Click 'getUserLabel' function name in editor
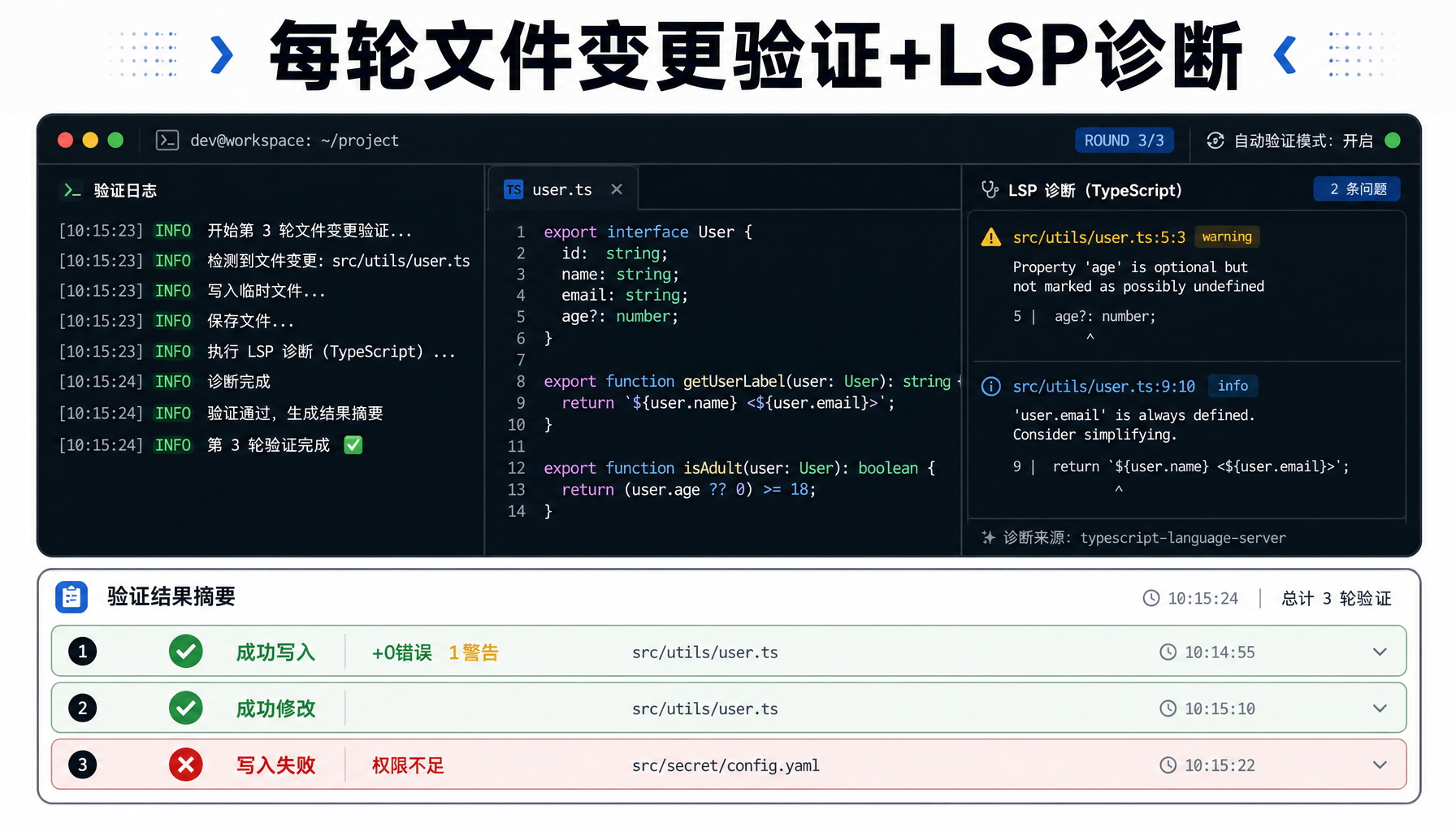 pyautogui.click(x=734, y=381)
